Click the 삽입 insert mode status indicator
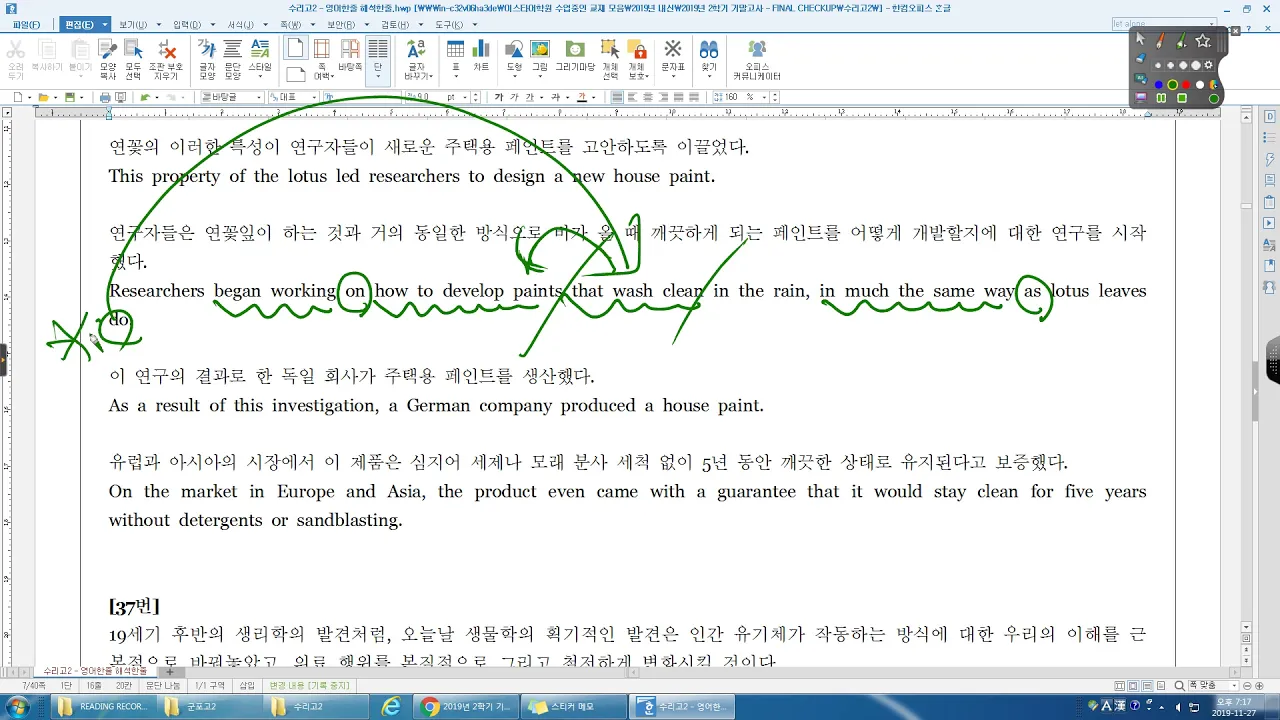Viewport: 1280px width, 720px height. click(x=246, y=686)
